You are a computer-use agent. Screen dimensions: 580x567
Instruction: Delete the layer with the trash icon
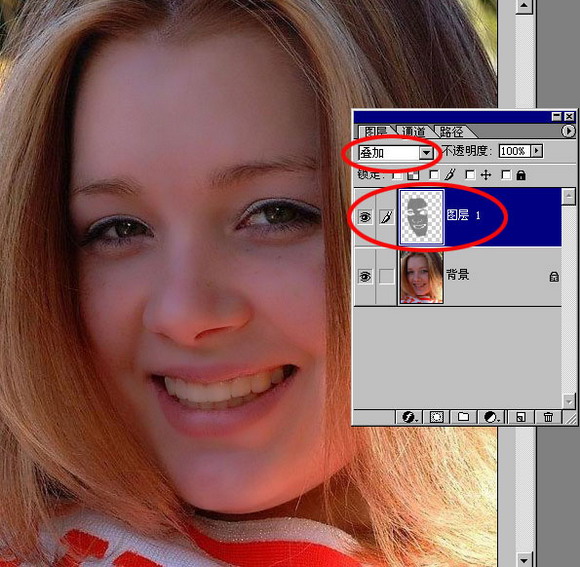[548, 417]
